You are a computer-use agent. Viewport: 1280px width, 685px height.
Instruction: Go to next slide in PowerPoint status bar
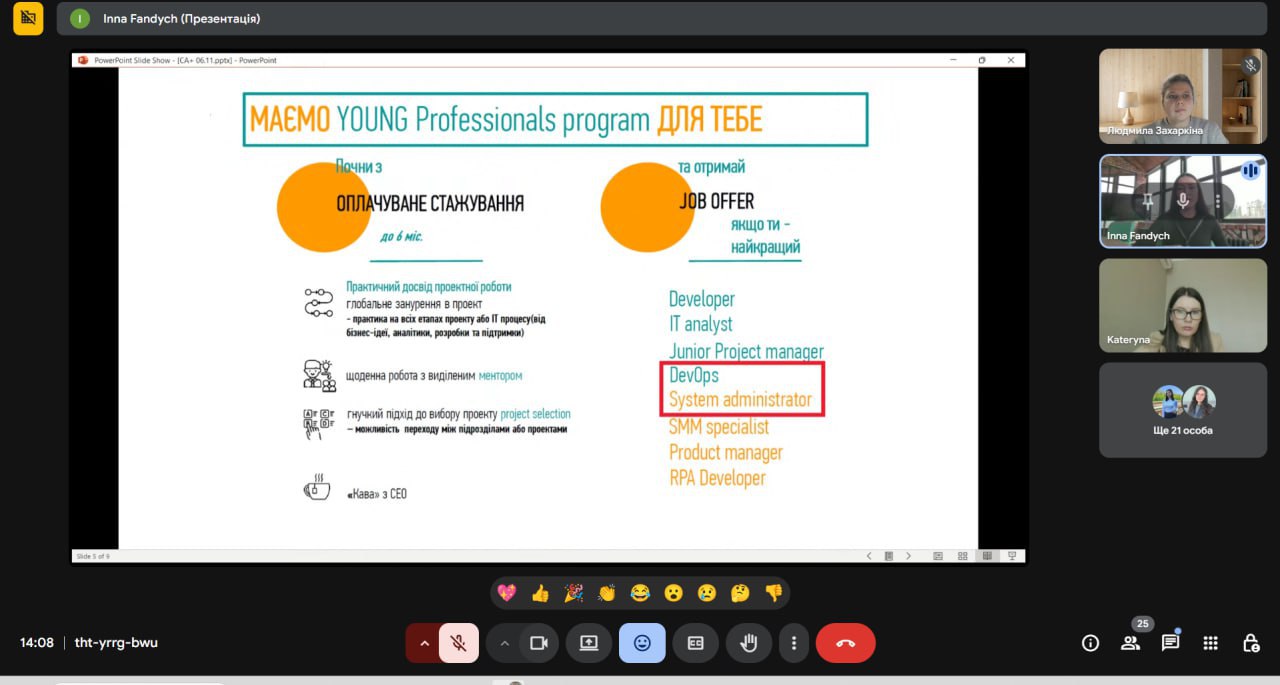click(x=908, y=556)
